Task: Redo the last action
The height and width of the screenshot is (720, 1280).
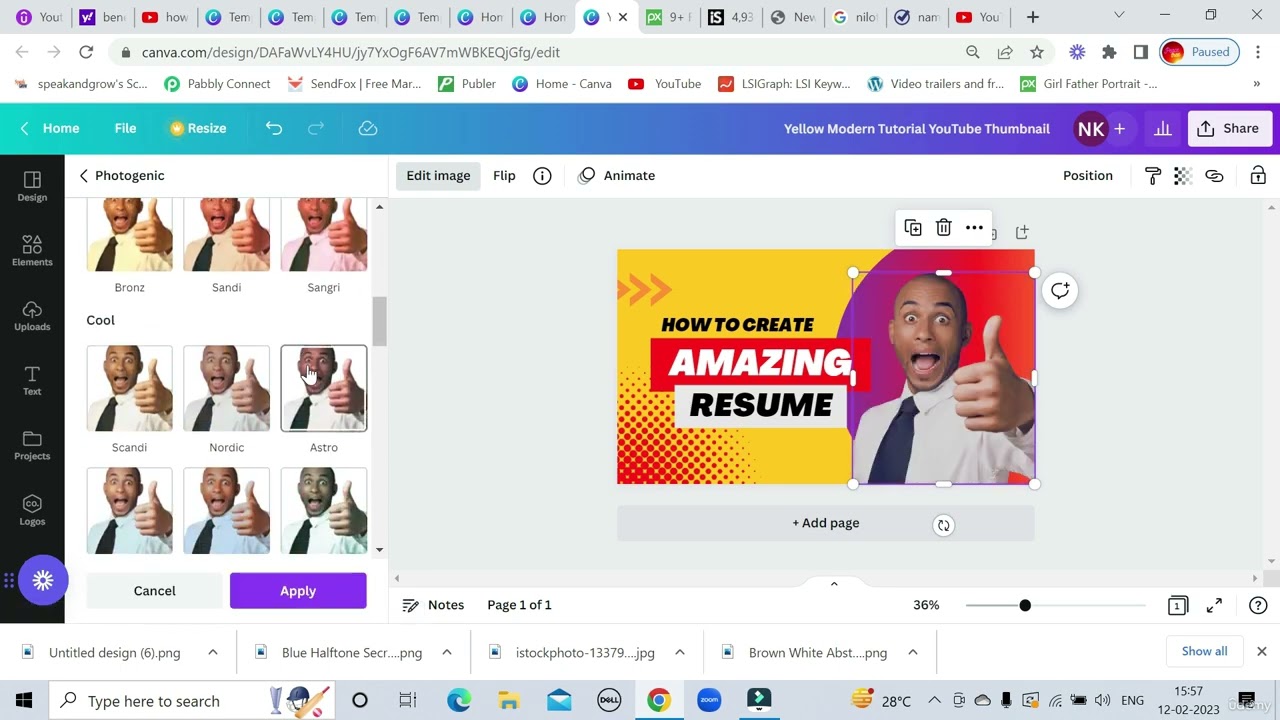Action: [x=316, y=128]
